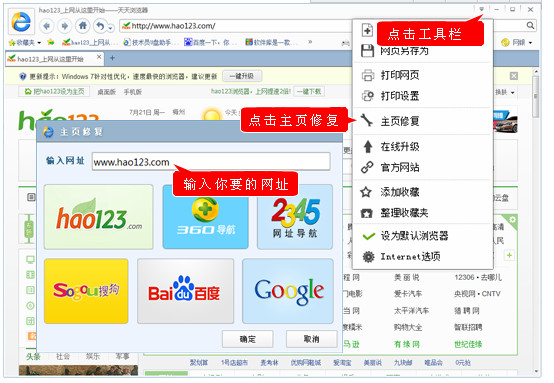Choose the 2345 网址导航 tile

pos(295,217)
